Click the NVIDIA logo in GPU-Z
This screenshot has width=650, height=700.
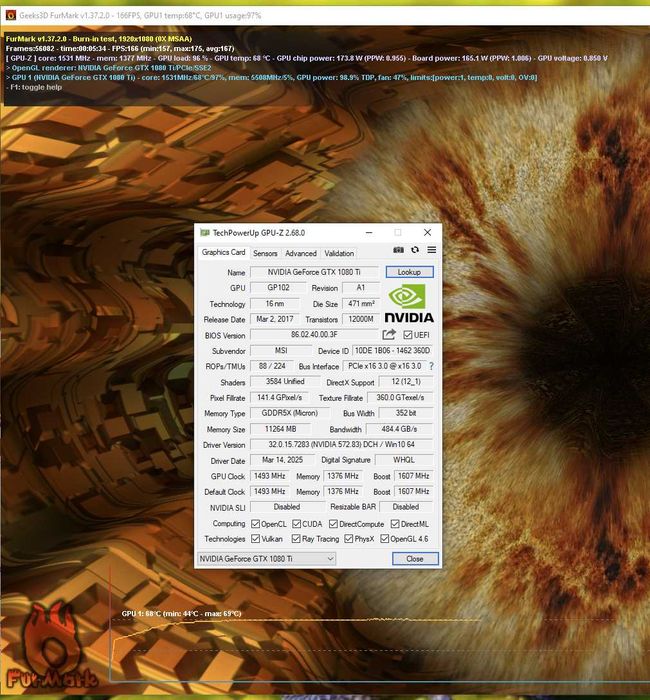tap(409, 303)
